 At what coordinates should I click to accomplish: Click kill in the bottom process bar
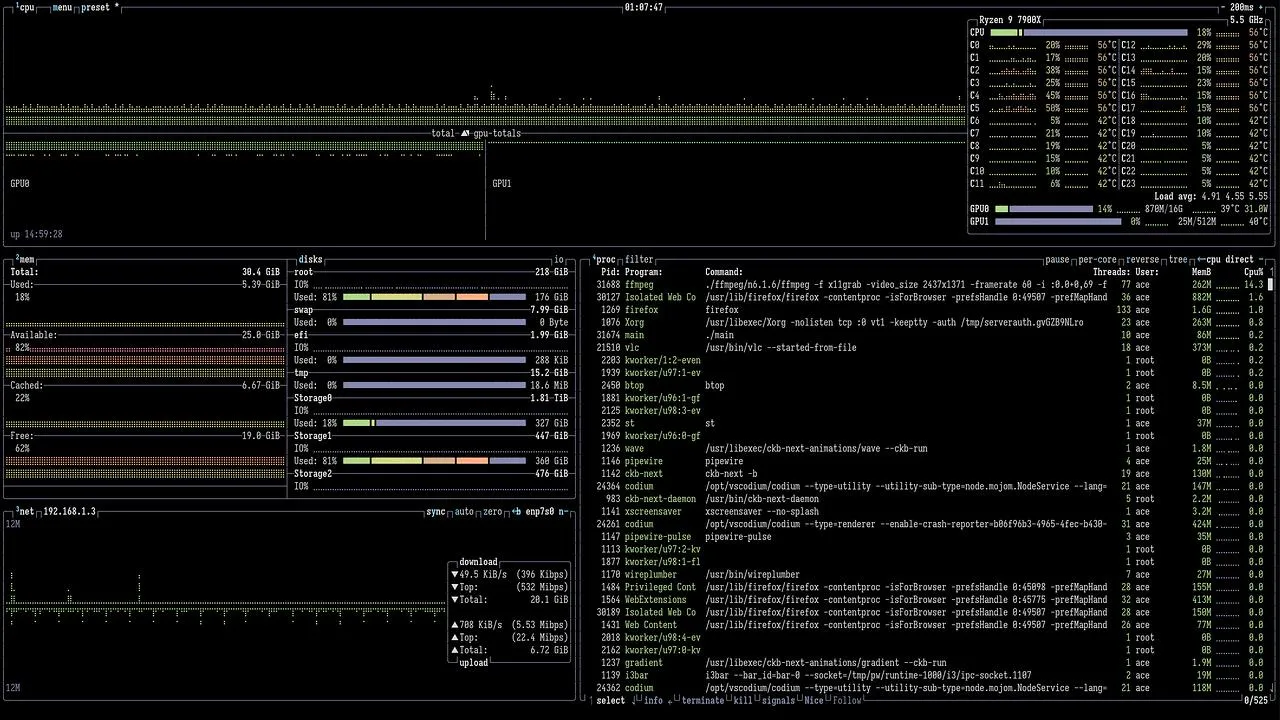(743, 700)
